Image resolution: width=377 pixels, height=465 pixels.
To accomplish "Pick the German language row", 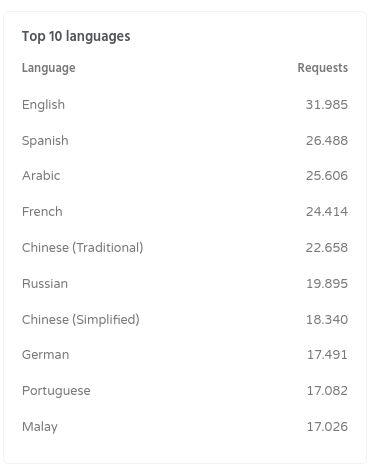I will (x=185, y=355).
